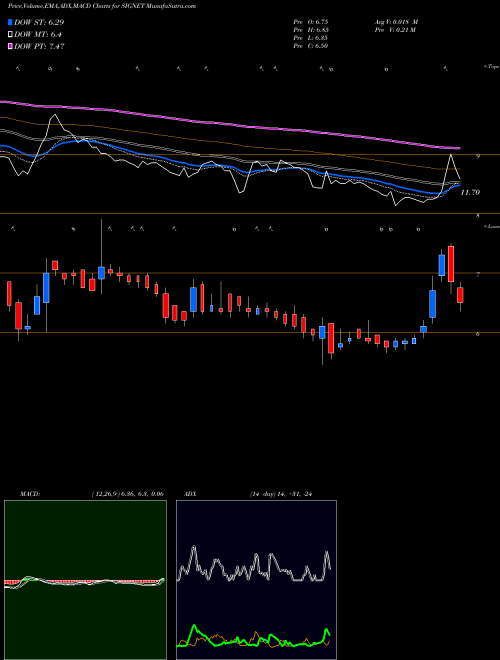Click the ADX panel heading label
500x660 pixels.
point(190,494)
